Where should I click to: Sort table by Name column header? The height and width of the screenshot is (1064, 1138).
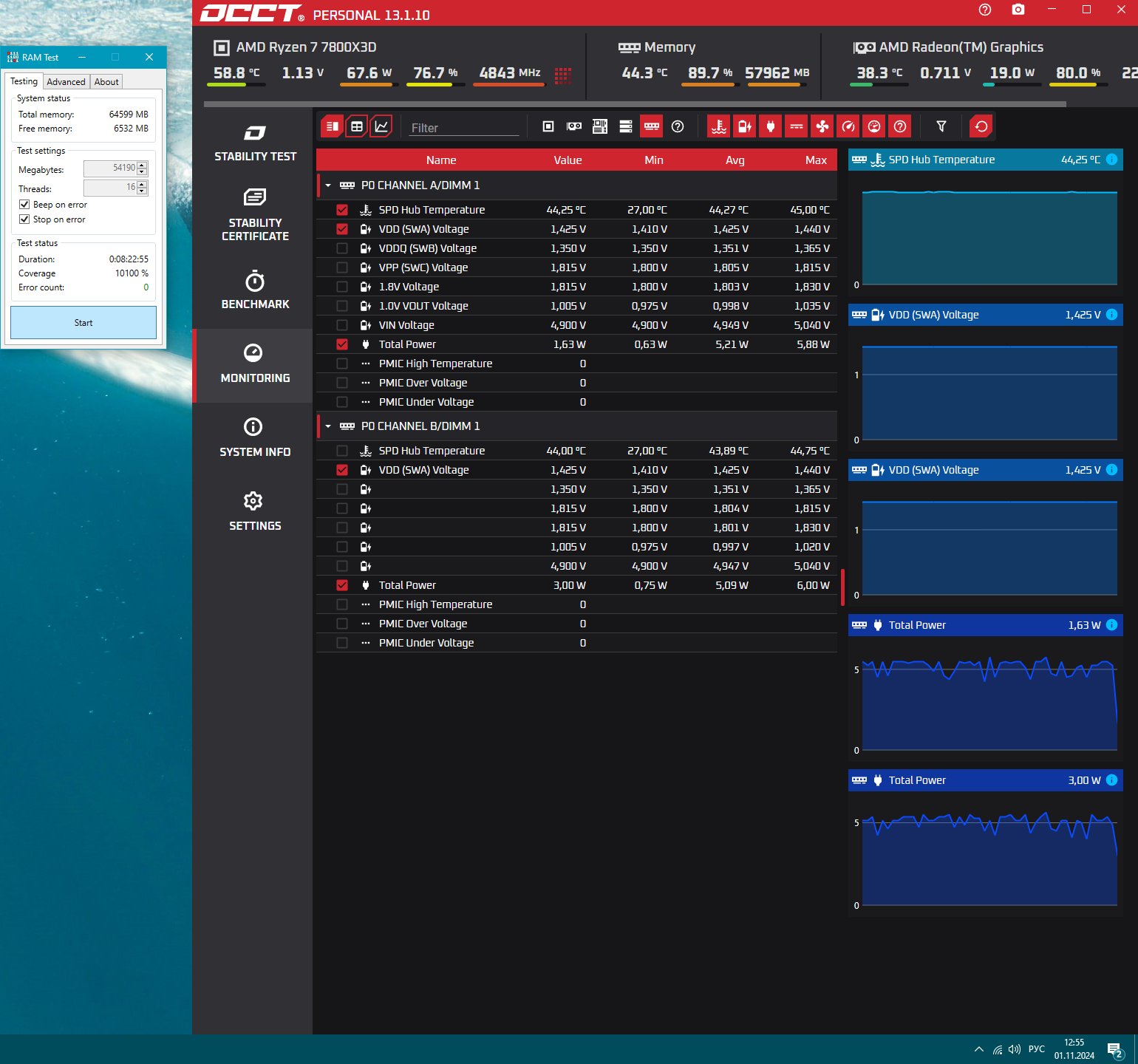coord(441,160)
